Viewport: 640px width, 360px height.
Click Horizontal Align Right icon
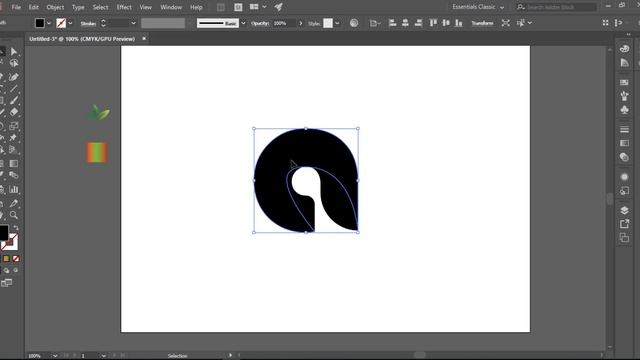[x=418, y=23]
